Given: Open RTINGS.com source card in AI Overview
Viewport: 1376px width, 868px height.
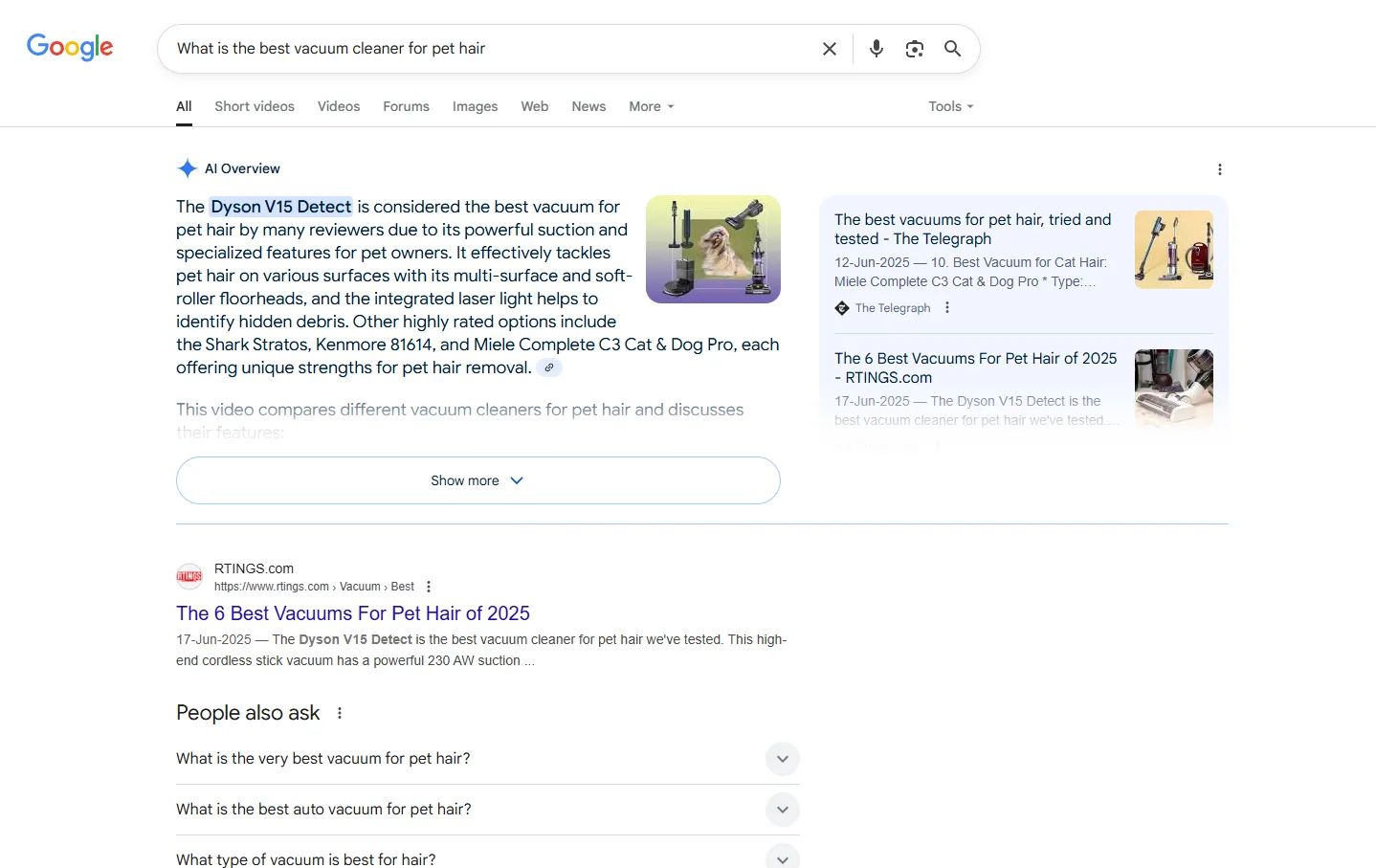Looking at the screenshot, I should coord(1024,388).
